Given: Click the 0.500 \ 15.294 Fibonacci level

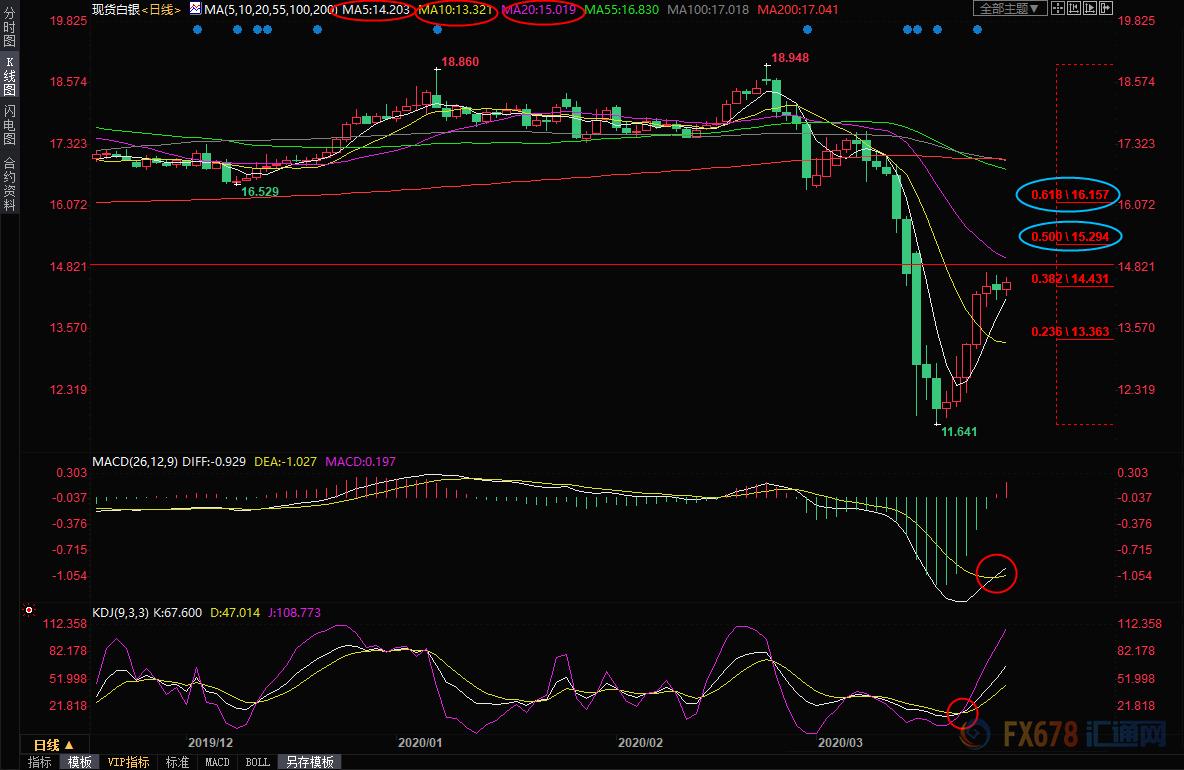Looking at the screenshot, I should click(x=1070, y=237).
